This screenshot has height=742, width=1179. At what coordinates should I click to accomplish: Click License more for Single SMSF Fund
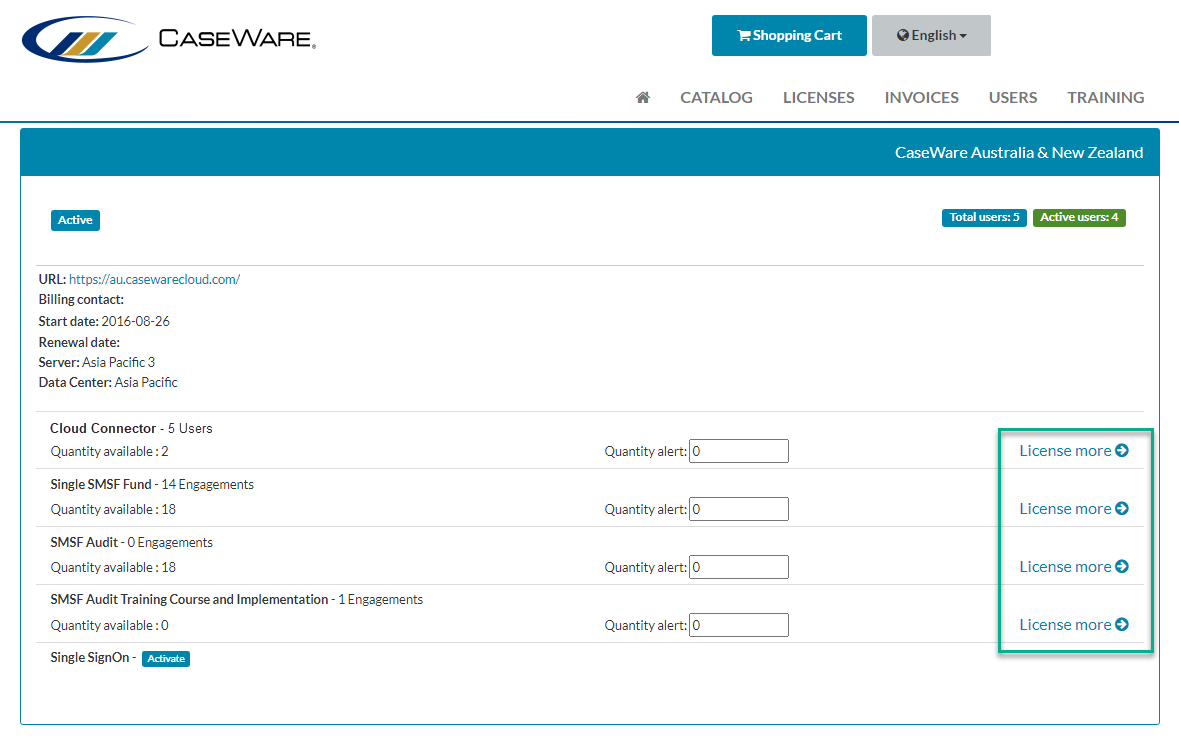1073,508
